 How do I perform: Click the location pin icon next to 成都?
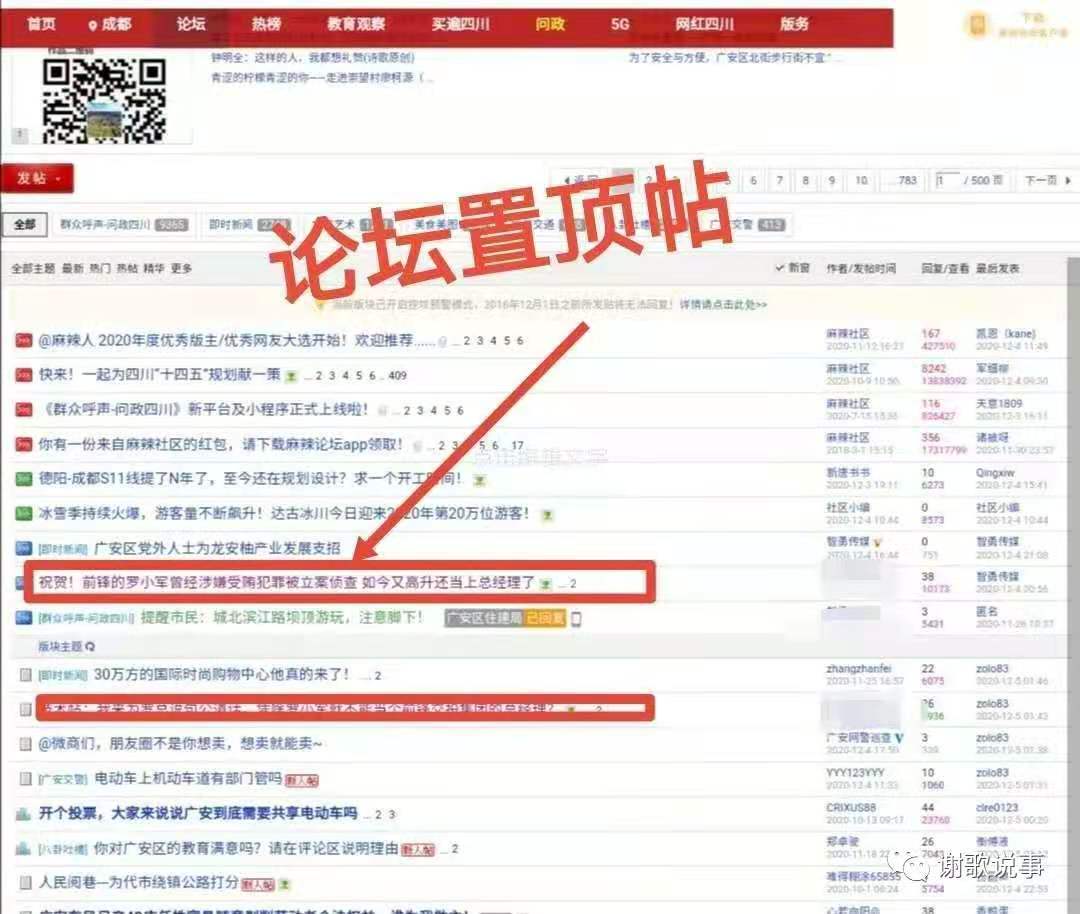point(93,25)
